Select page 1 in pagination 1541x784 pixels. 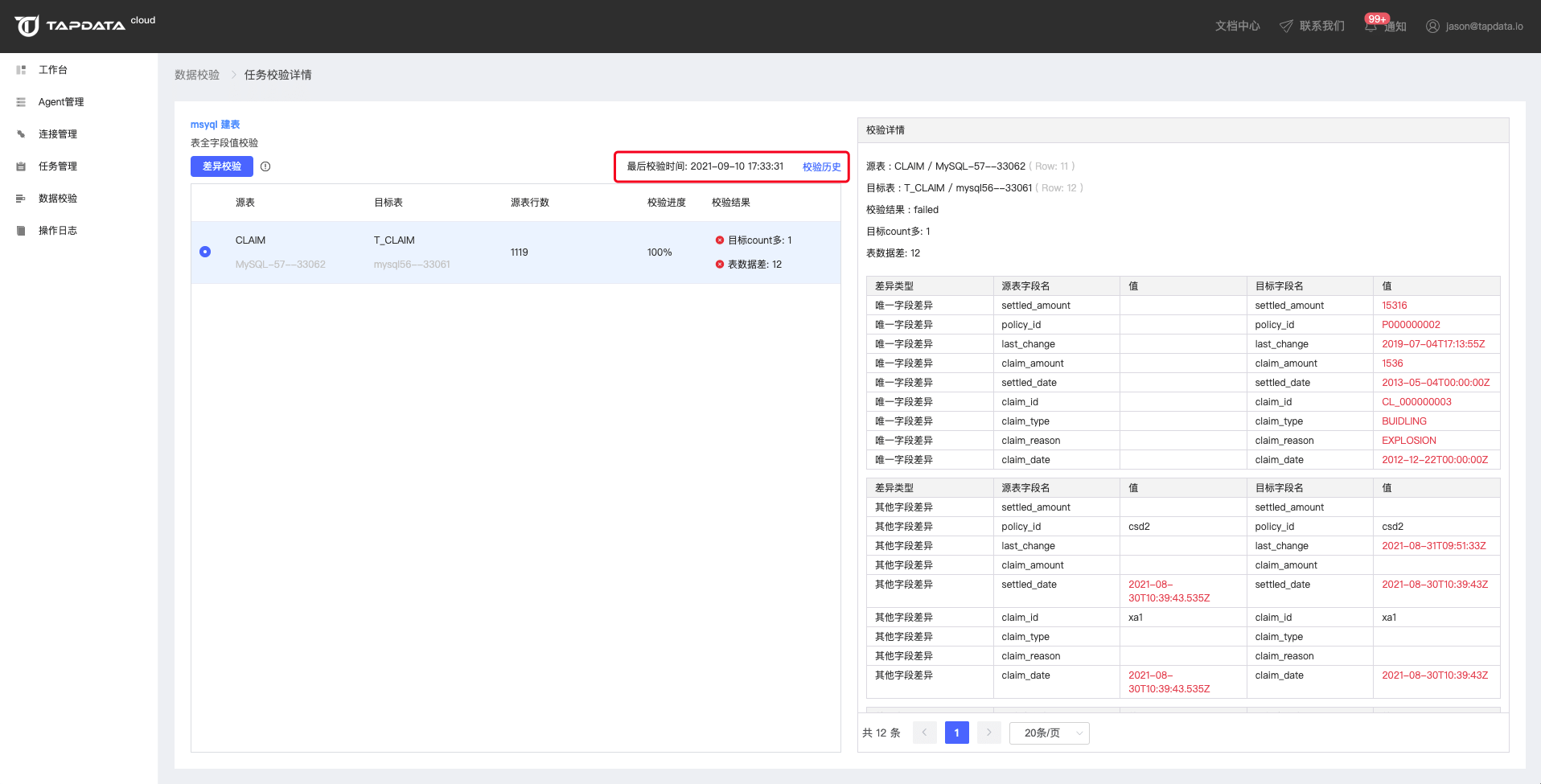pos(956,733)
